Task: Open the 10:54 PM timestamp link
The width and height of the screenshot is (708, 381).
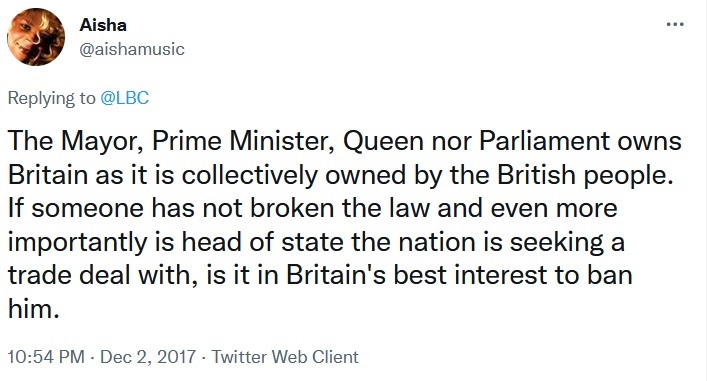Action: coord(46,357)
